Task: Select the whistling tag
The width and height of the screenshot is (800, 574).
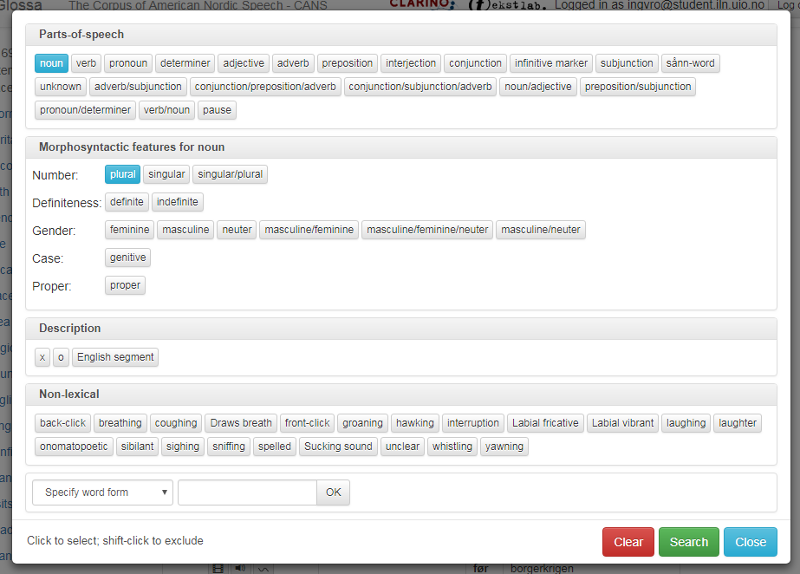Action: 453,446
